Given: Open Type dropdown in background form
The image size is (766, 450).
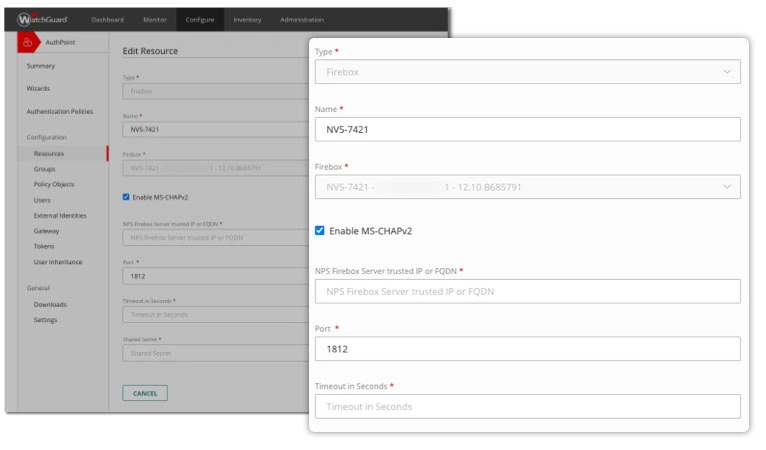Looking at the screenshot, I should pos(215,91).
